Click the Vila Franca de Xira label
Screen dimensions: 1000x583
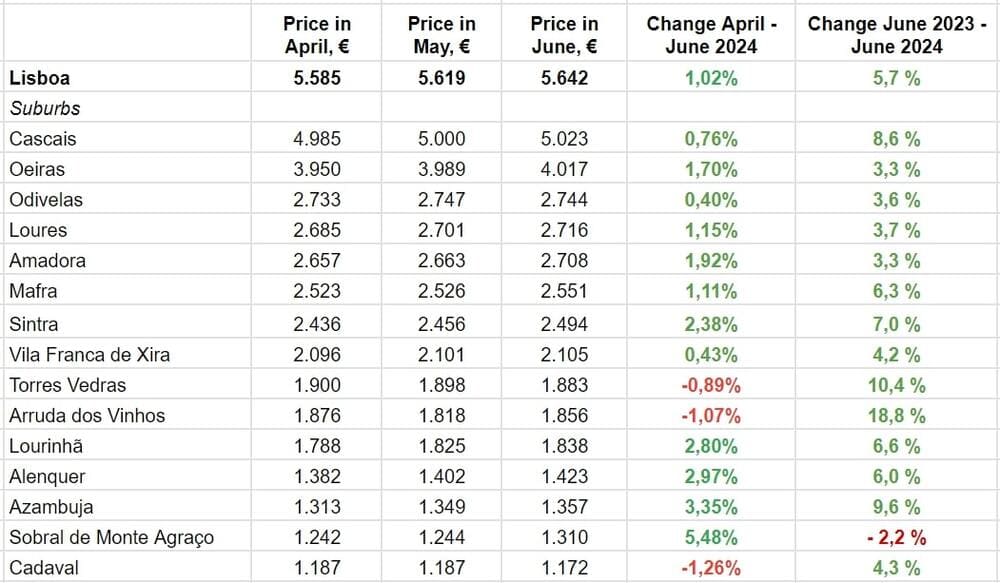tap(89, 354)
